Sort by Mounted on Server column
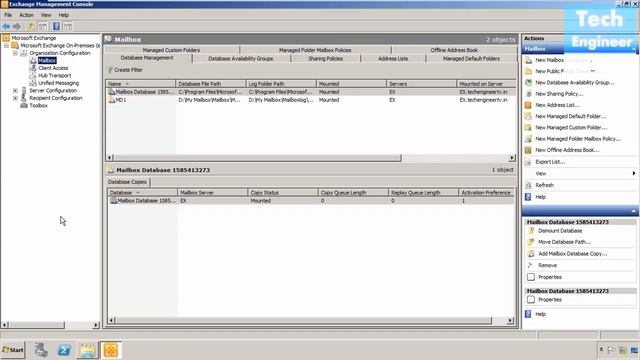The height and width of the screenshot is (360, 640). [x=486, y=84]
